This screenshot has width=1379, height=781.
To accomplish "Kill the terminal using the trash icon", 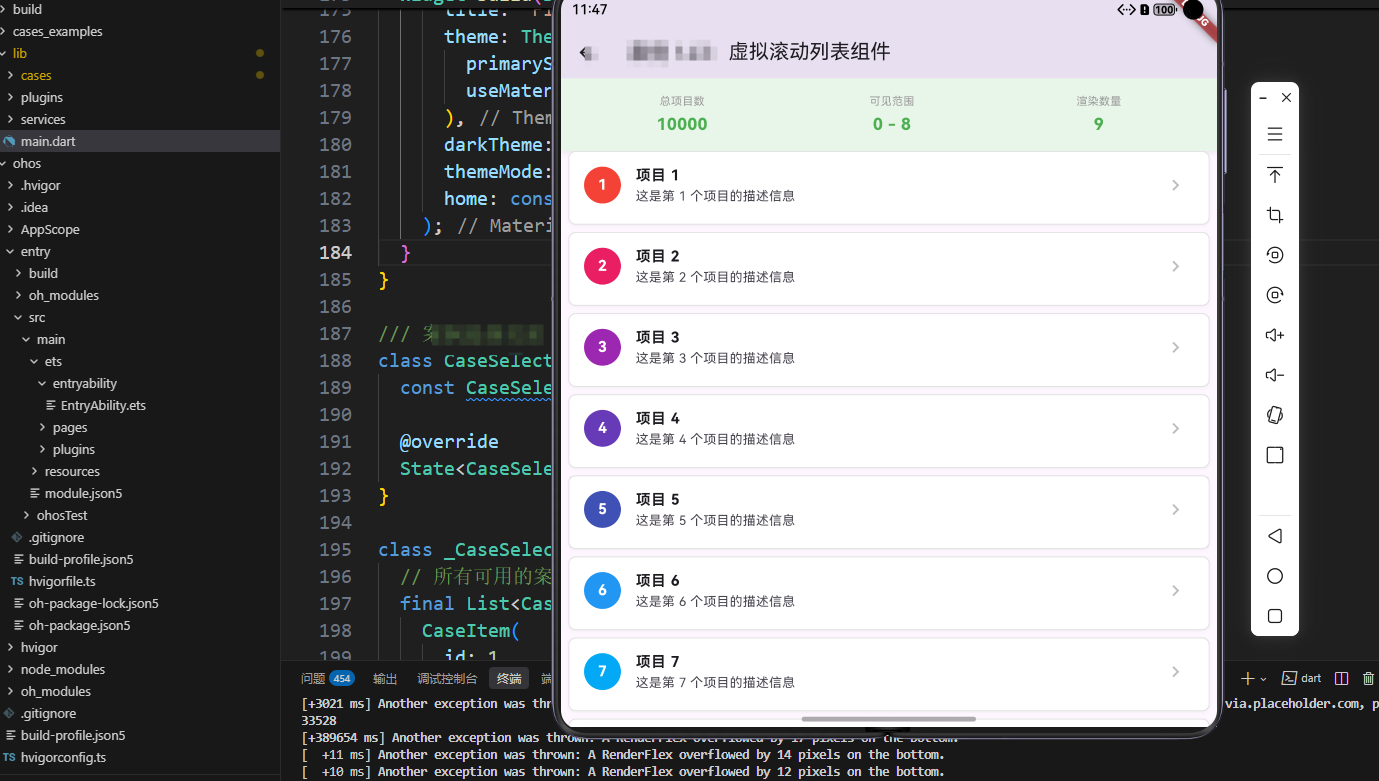I will coord(1368,678).
